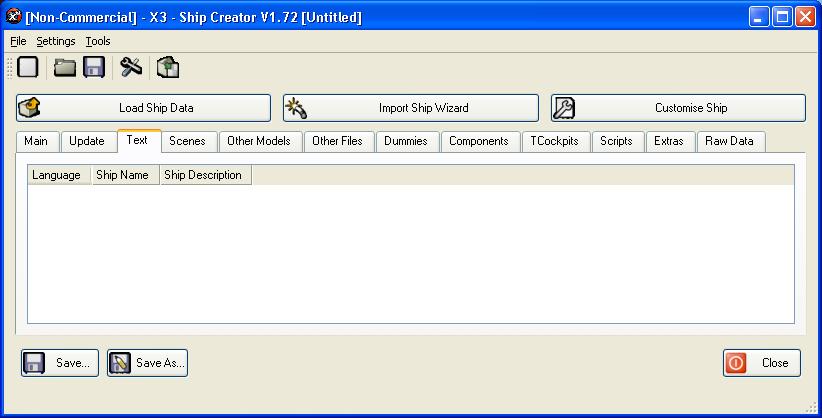Screen dimensions: 822x418
Task: Open the Settings menu
Action: click(x=56, y=41)
